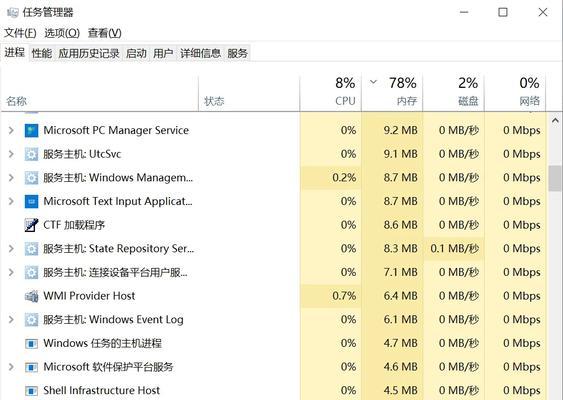The width and height of the screenshot is (563, 400).
Task: Expand 服务主机: Windows Event Log group
Action: [11, 320]
